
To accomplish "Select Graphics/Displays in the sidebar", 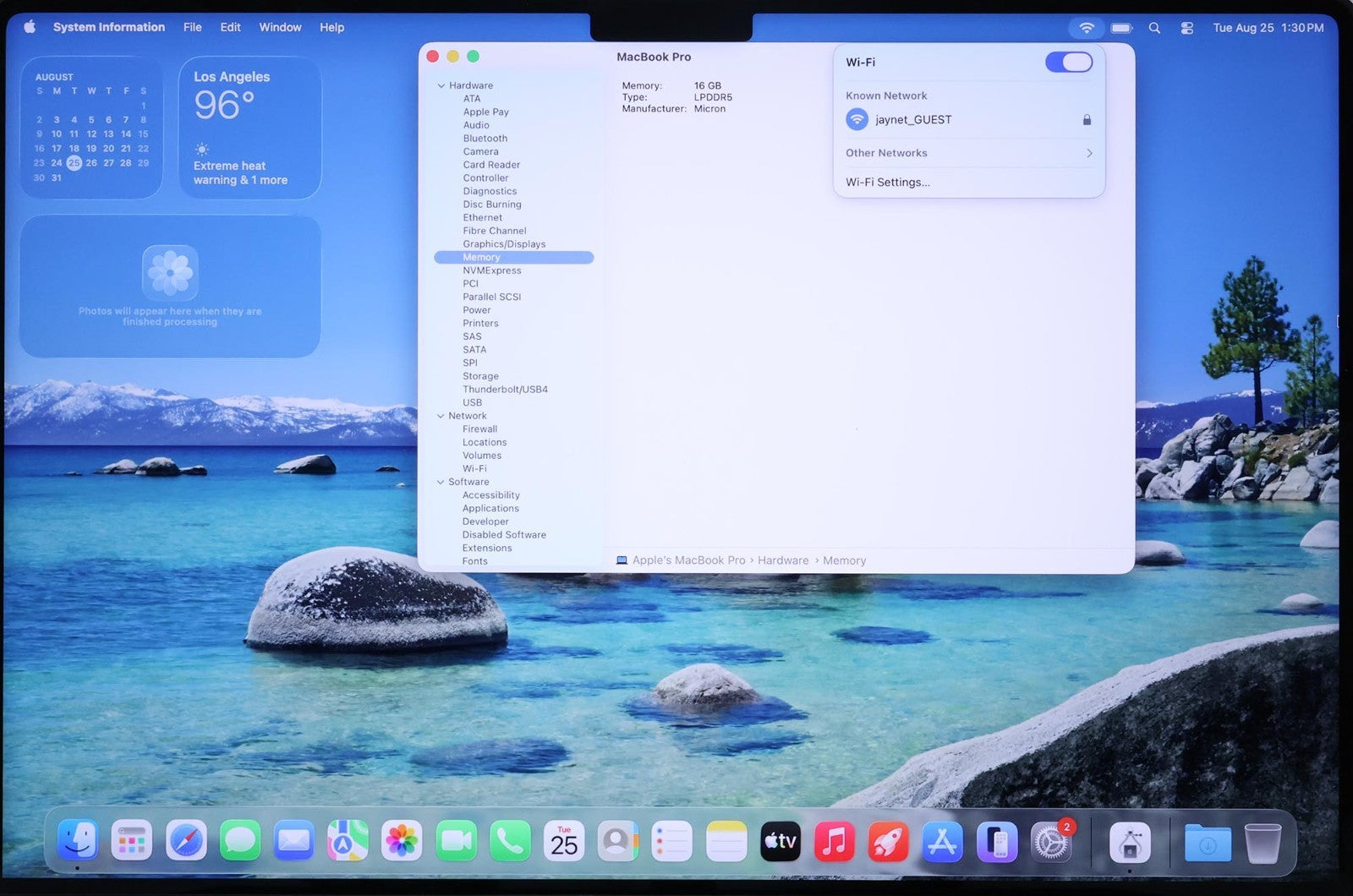I will [x=504, y=244].
